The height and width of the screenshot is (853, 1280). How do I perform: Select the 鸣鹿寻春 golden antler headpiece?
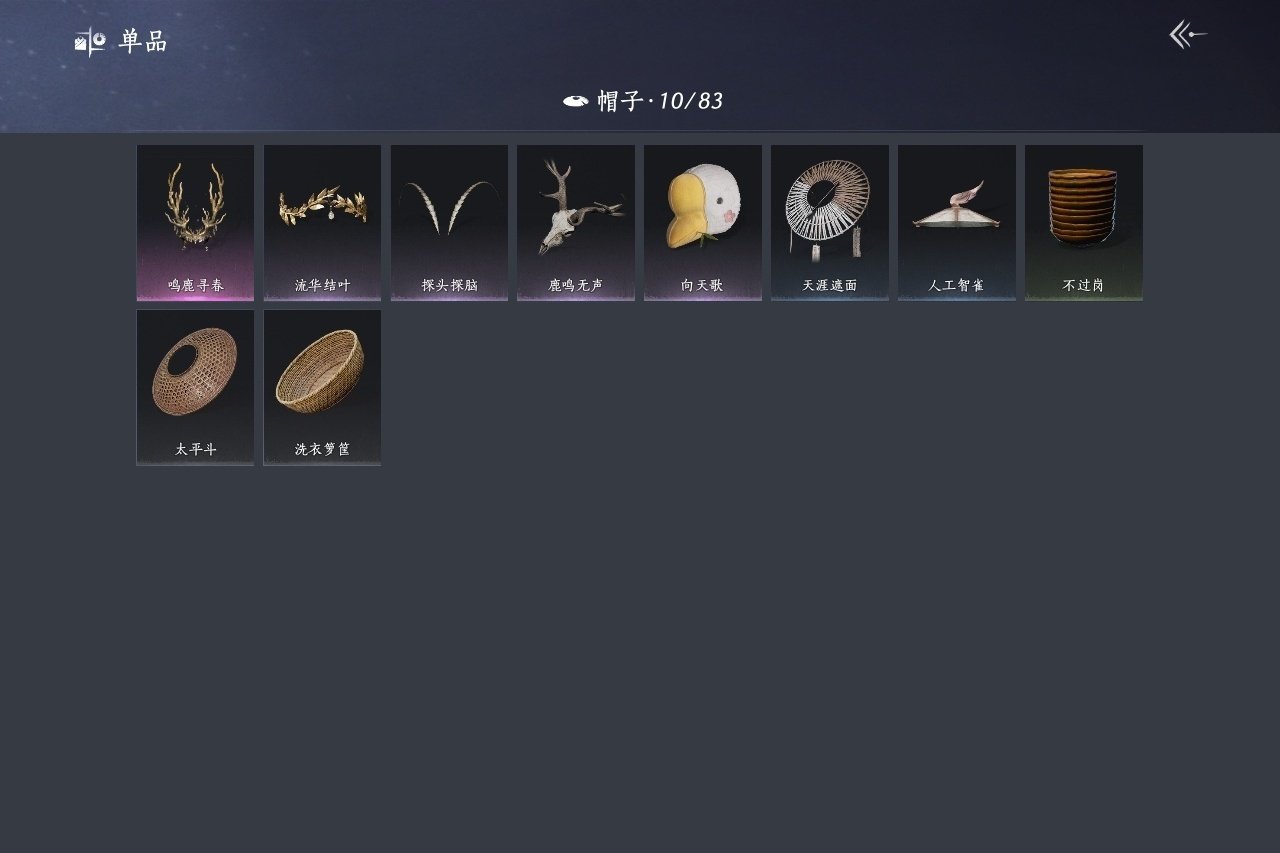(195, 223)
